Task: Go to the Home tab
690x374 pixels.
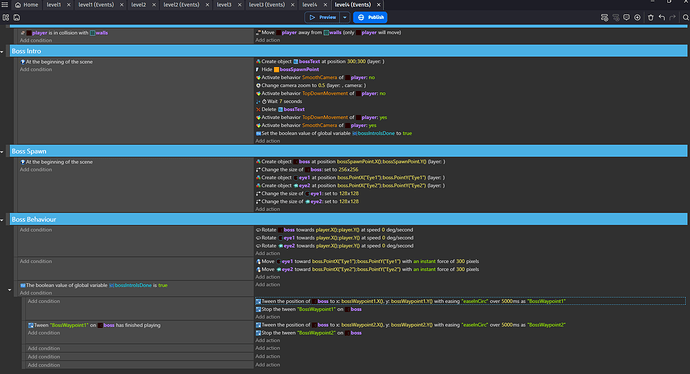Action: point(26,5)
